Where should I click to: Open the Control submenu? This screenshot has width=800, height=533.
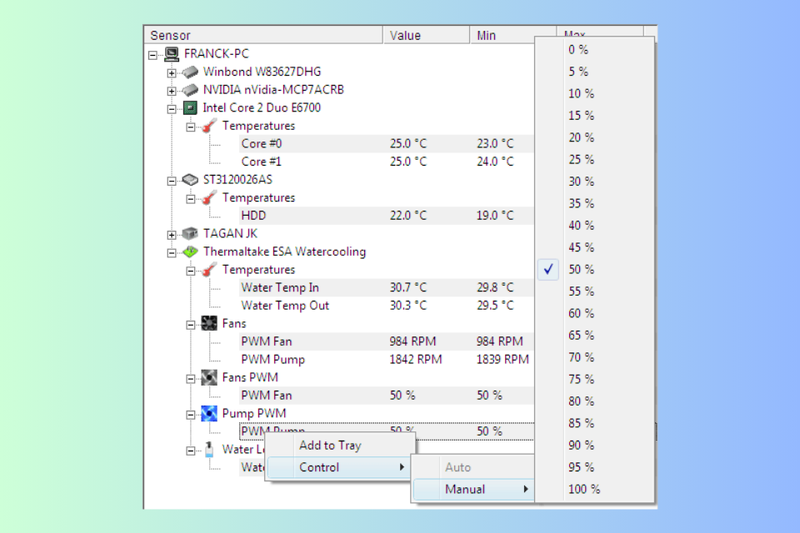[x=340, y=467]
